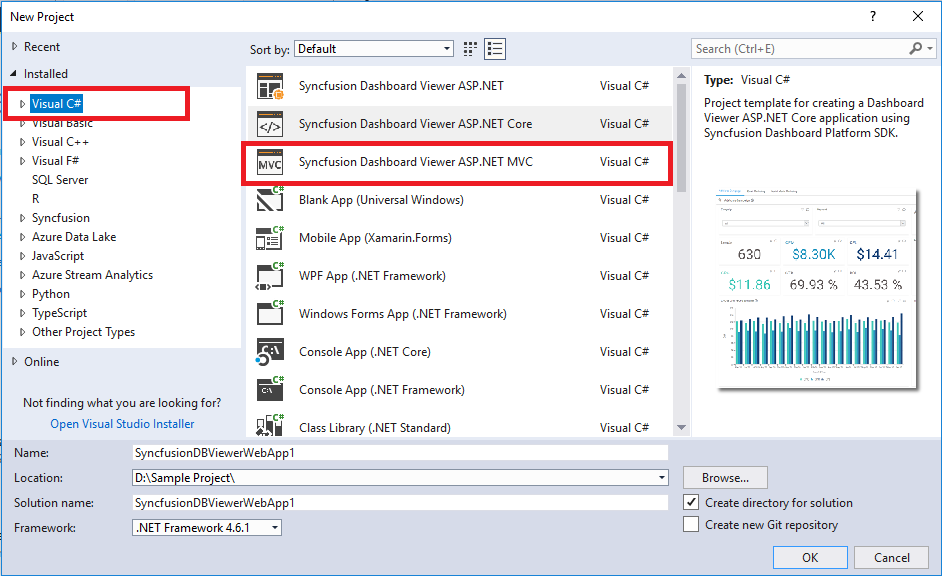This screenshot has width=942, height=576.
Task: Click the Browse... button
Action: 725,478
